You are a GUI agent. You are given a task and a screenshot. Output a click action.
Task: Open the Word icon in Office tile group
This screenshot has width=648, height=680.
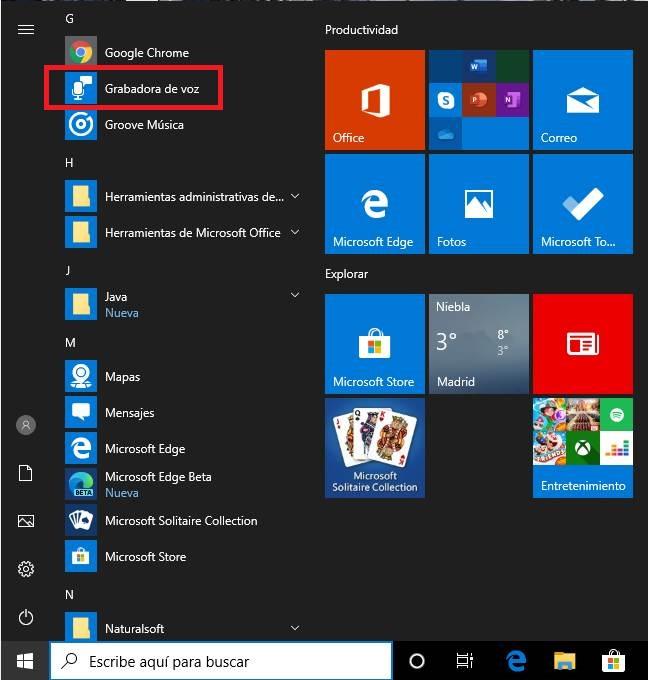pyautogui.click(x=478, y=66)
